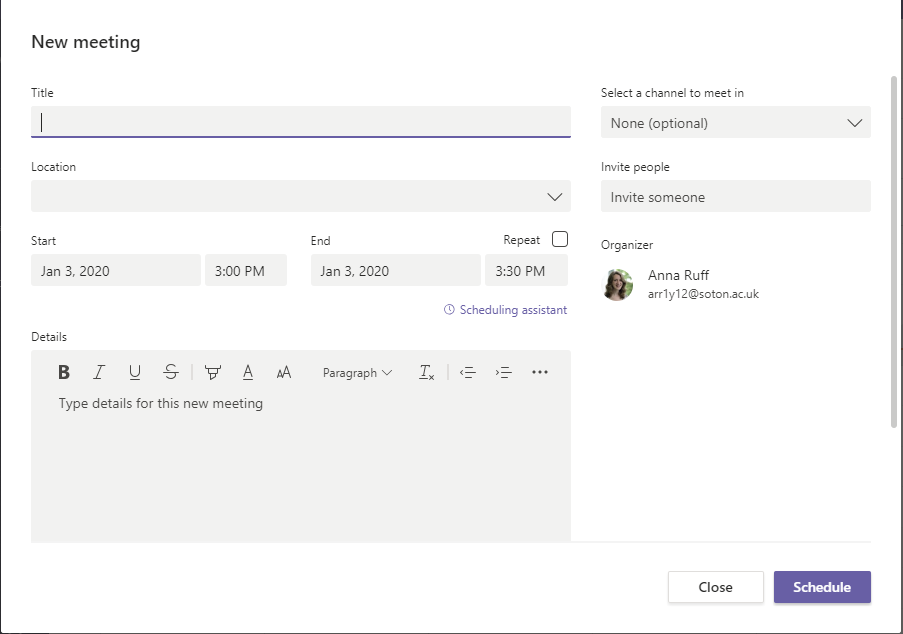Enable strikethrough text formatting
The height and width of the screenshot is (634, 903).
(171, 372)
